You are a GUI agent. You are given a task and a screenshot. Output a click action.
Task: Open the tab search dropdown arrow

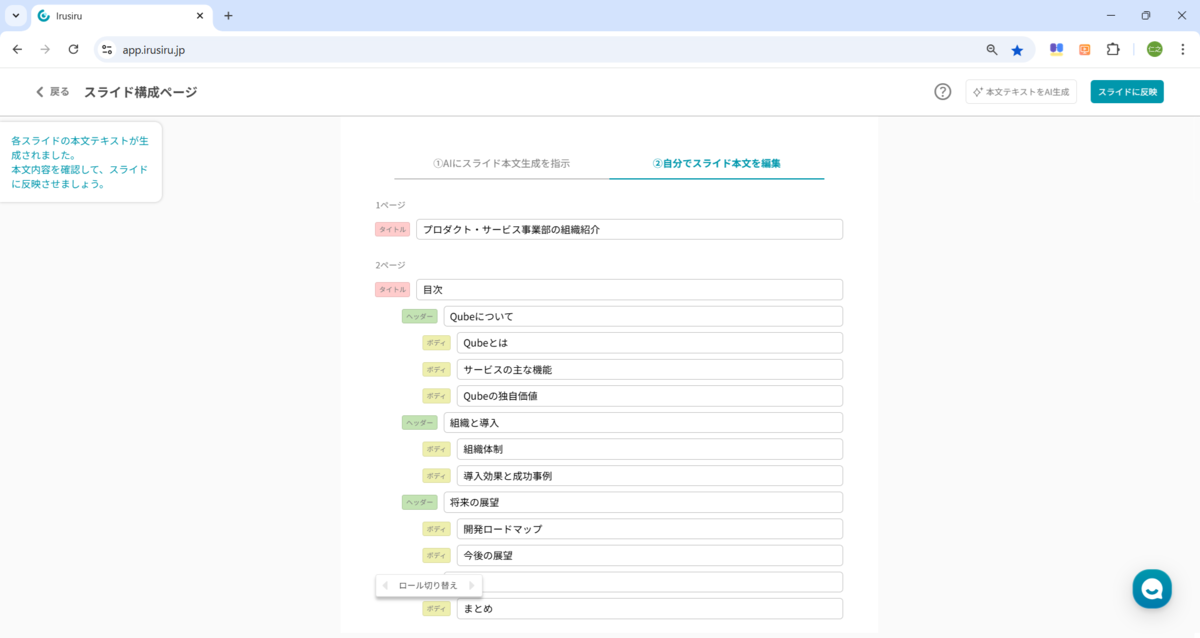[16, 16]
